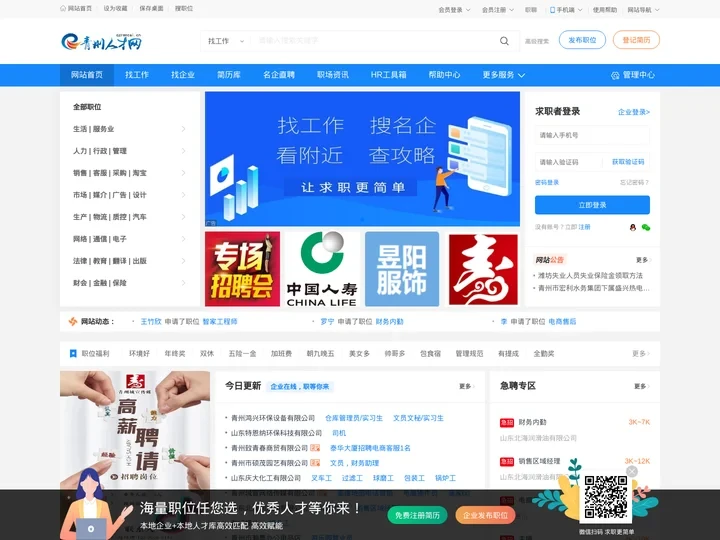Open the 名企直聘 nav tab
Image resolution: width=720 pixels, height=540 pixels.
pos(279,75)
